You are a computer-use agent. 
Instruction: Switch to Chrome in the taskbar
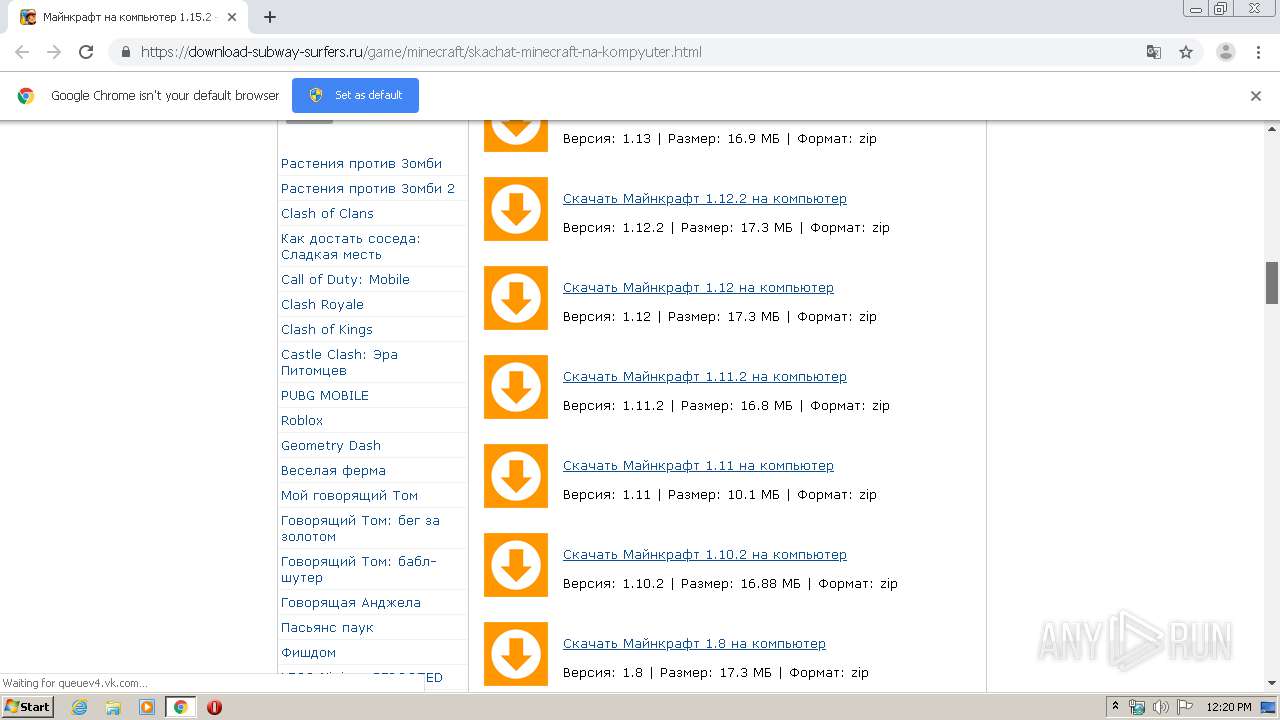[x=181, y=707]
